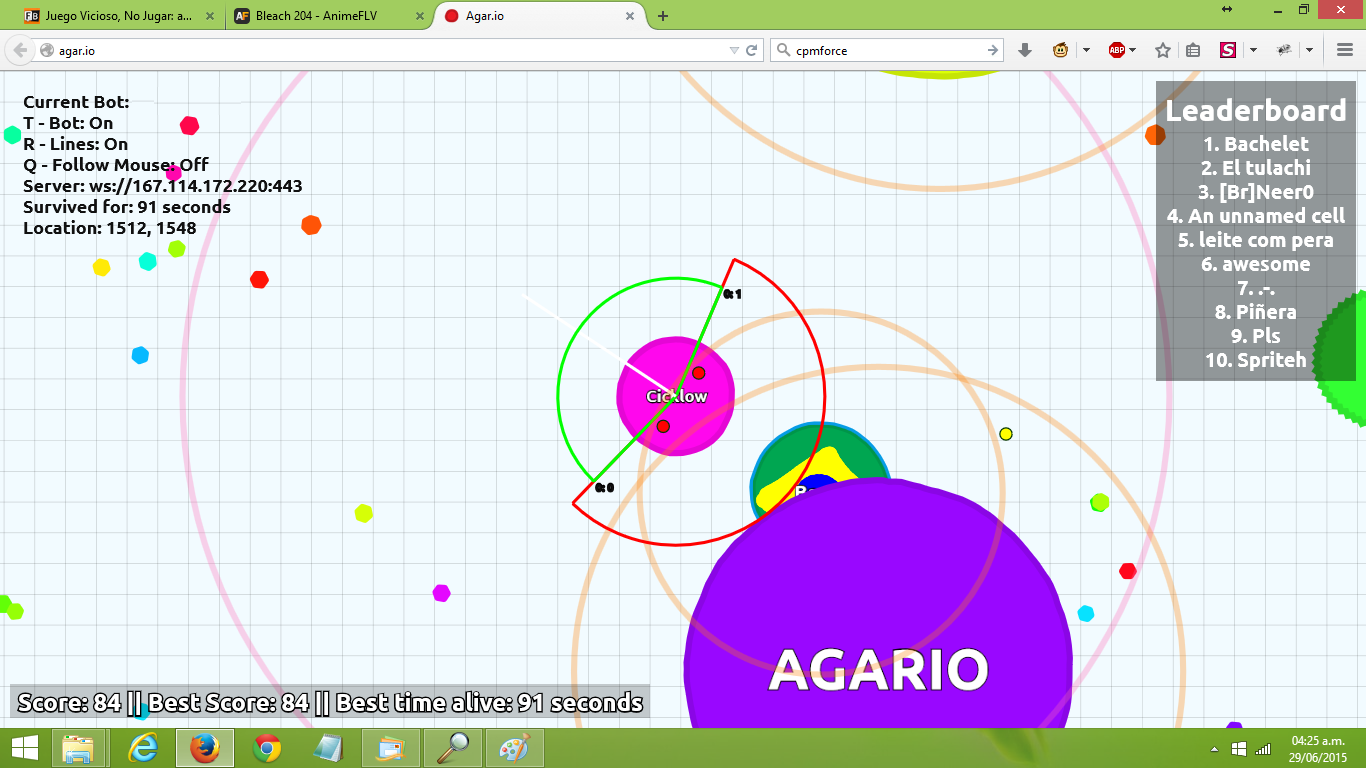
Task: Click 'R - Lines: On' text
Action: click(76, 144)
